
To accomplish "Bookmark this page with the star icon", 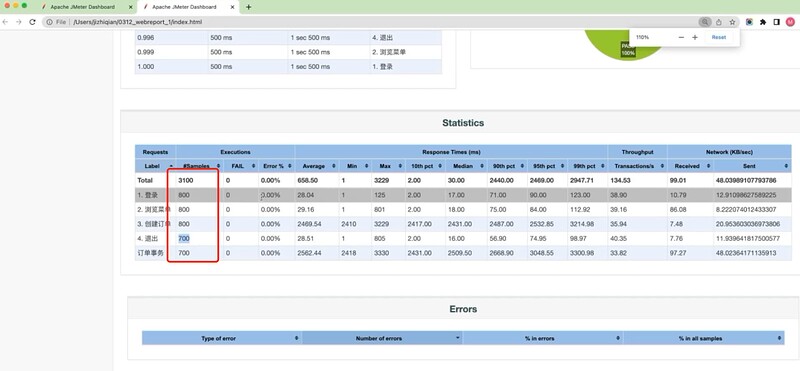I will (x=732, y=22).
